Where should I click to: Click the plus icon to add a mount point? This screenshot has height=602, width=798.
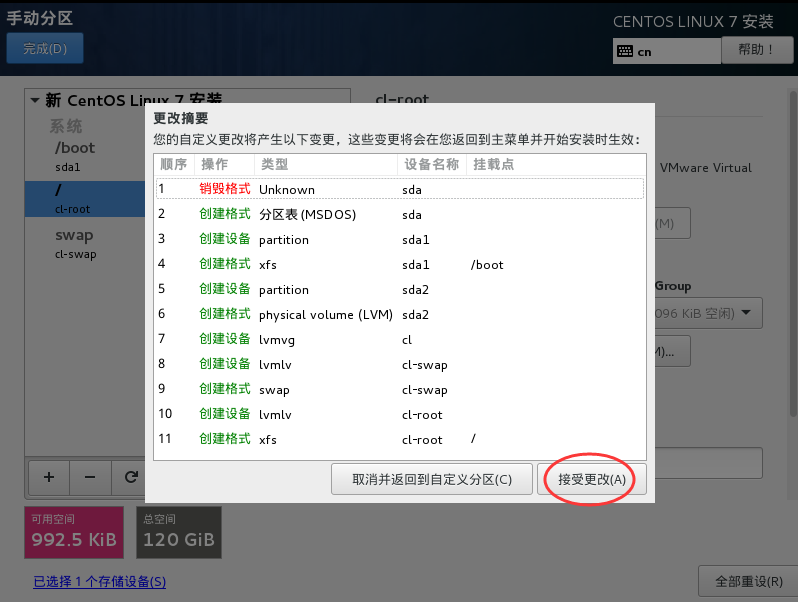tap(48, 477)
